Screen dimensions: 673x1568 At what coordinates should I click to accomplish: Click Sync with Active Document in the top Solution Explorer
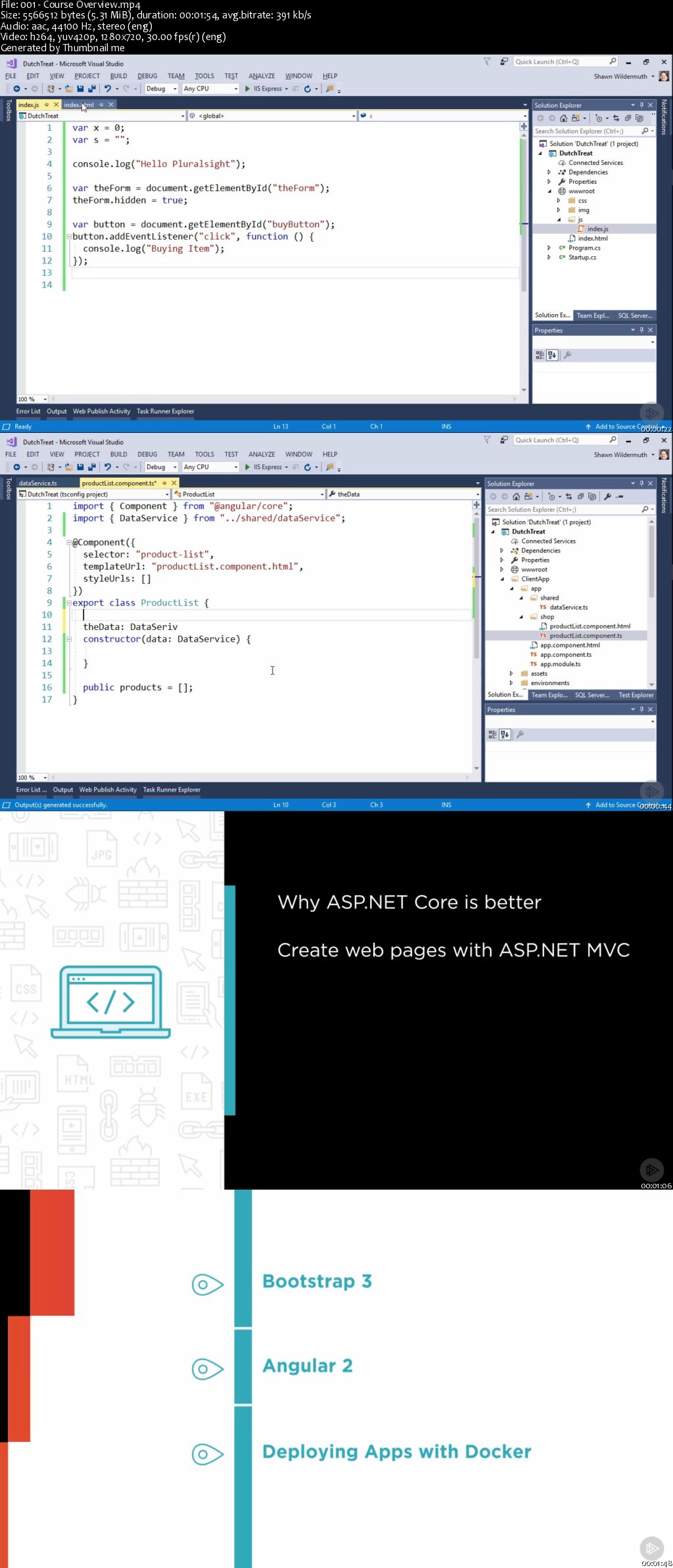[616, 118]
